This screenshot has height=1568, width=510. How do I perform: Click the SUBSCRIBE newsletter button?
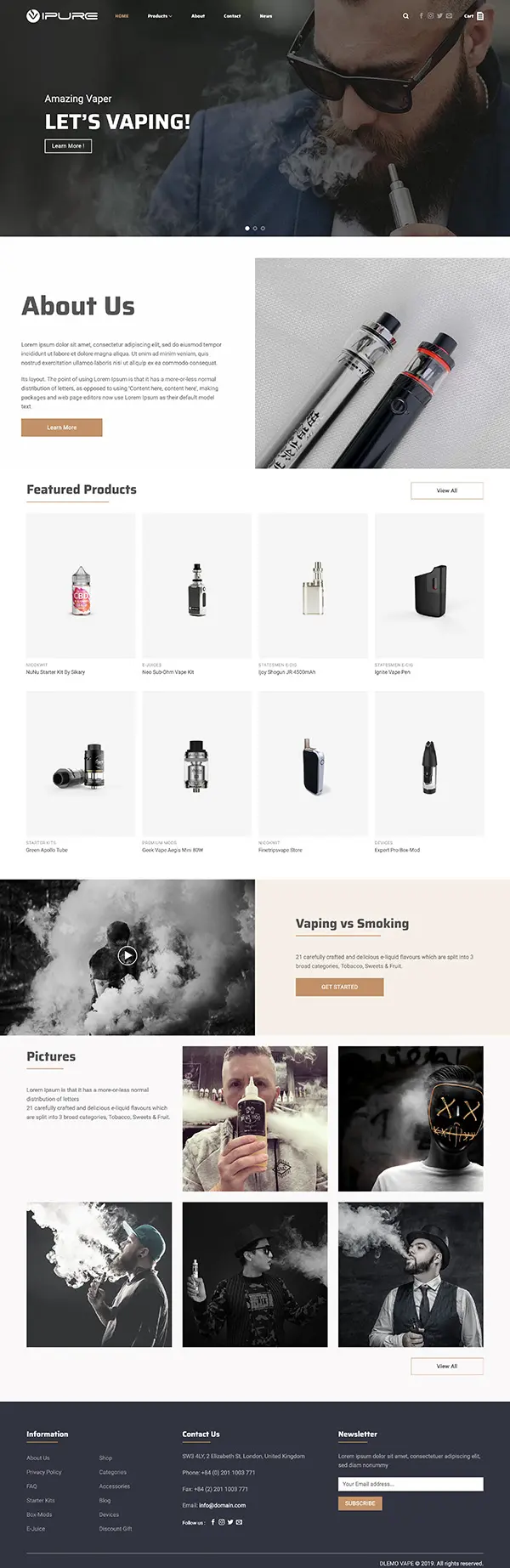pos(360,1503)
